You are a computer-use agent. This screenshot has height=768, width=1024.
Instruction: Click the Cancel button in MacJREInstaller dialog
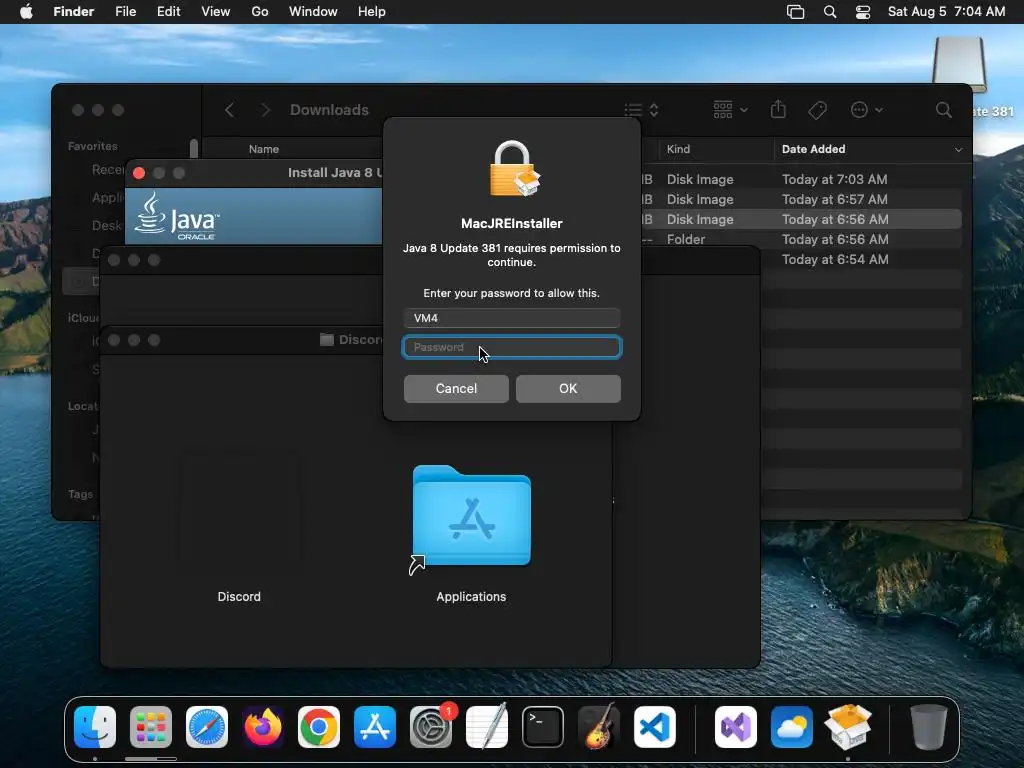pos(456,389)
